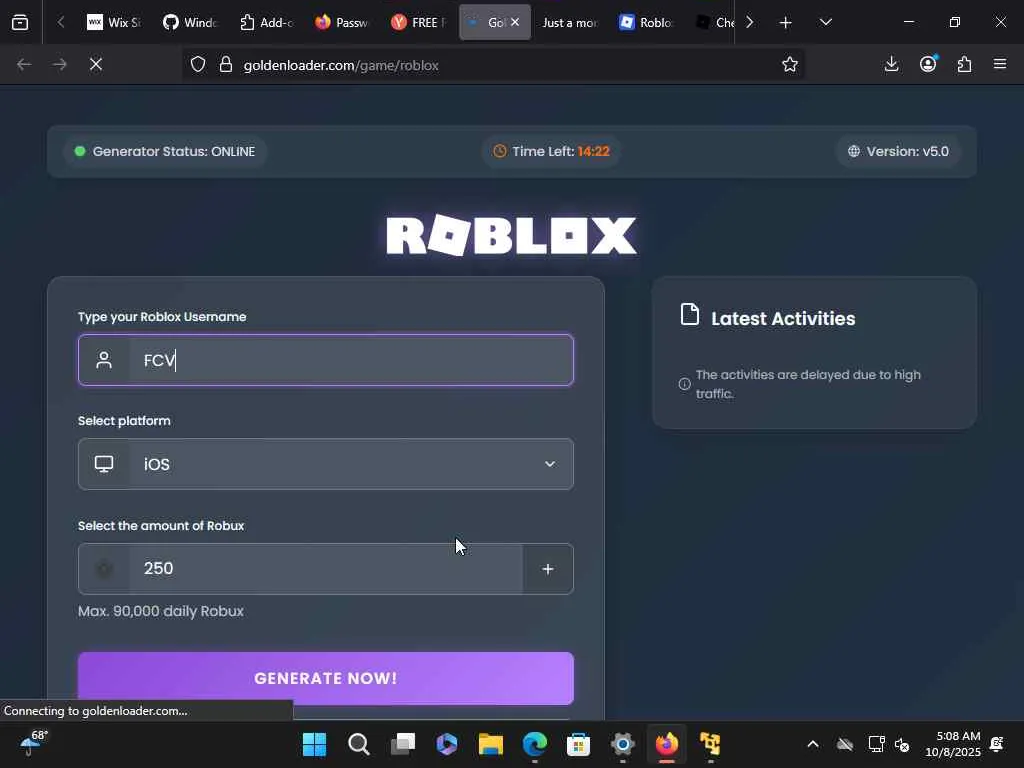Screen dimensions: 1024x768
Task: Open the tracking protection shield icon
Action: coord(198,64)
